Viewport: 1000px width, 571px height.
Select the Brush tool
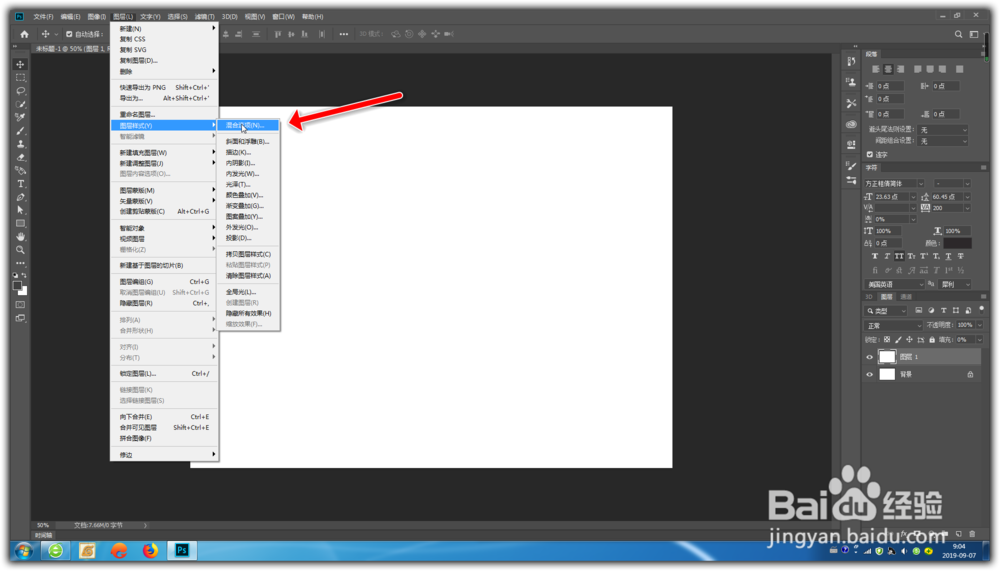pos(20,131)
